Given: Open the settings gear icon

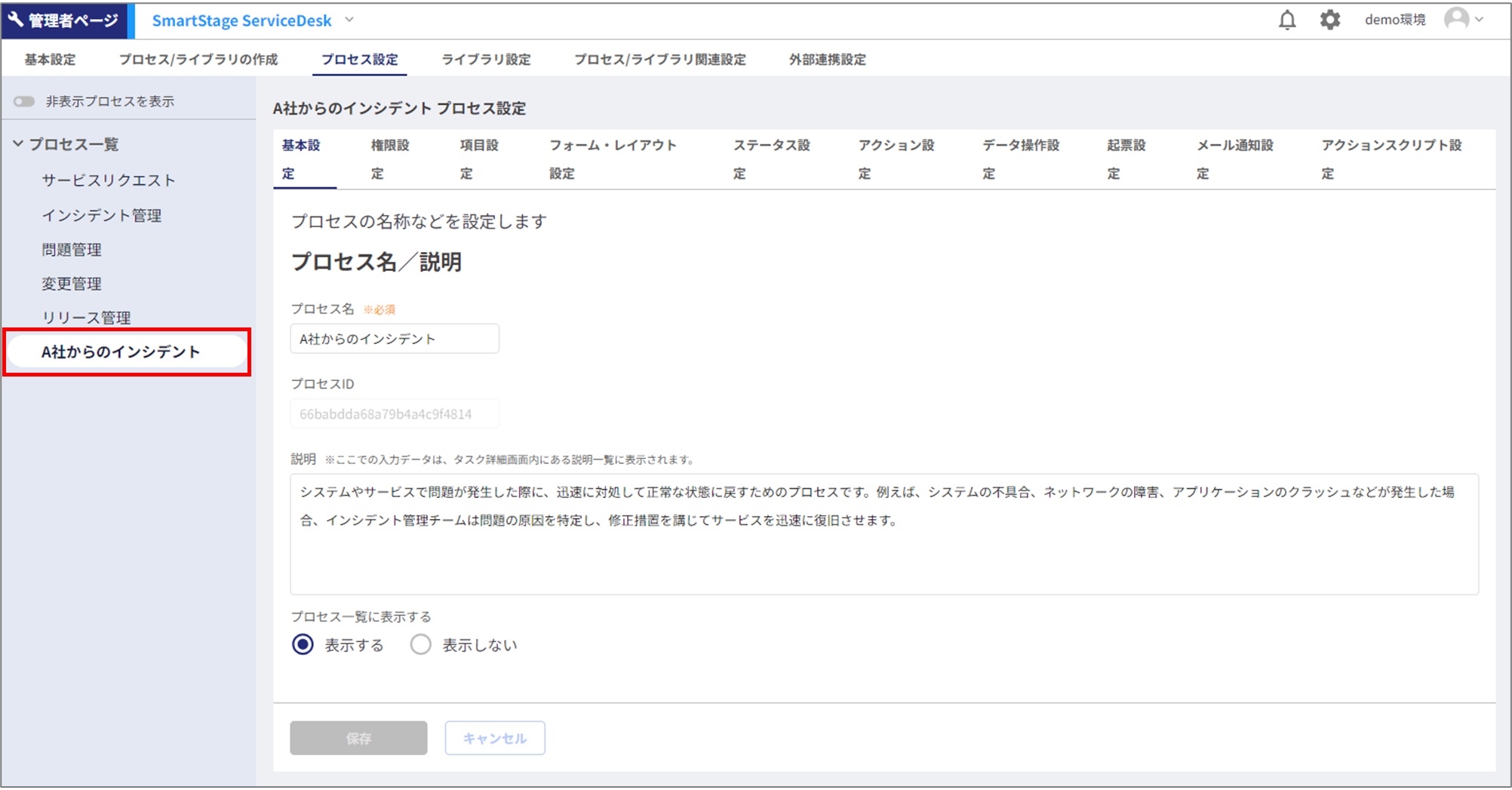Looking at the screenshot, I should [1329, 20].
